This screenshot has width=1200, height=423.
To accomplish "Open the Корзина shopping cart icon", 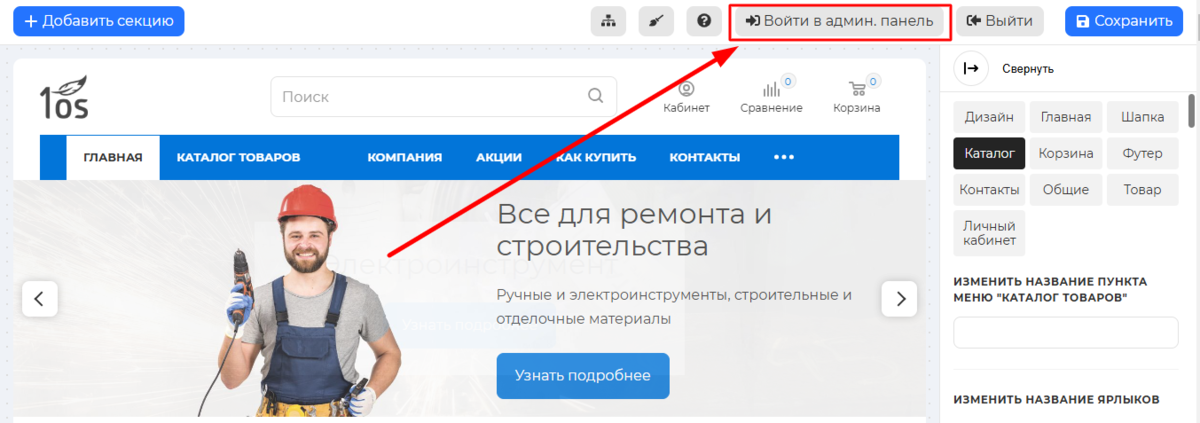I will click(857, 90).
